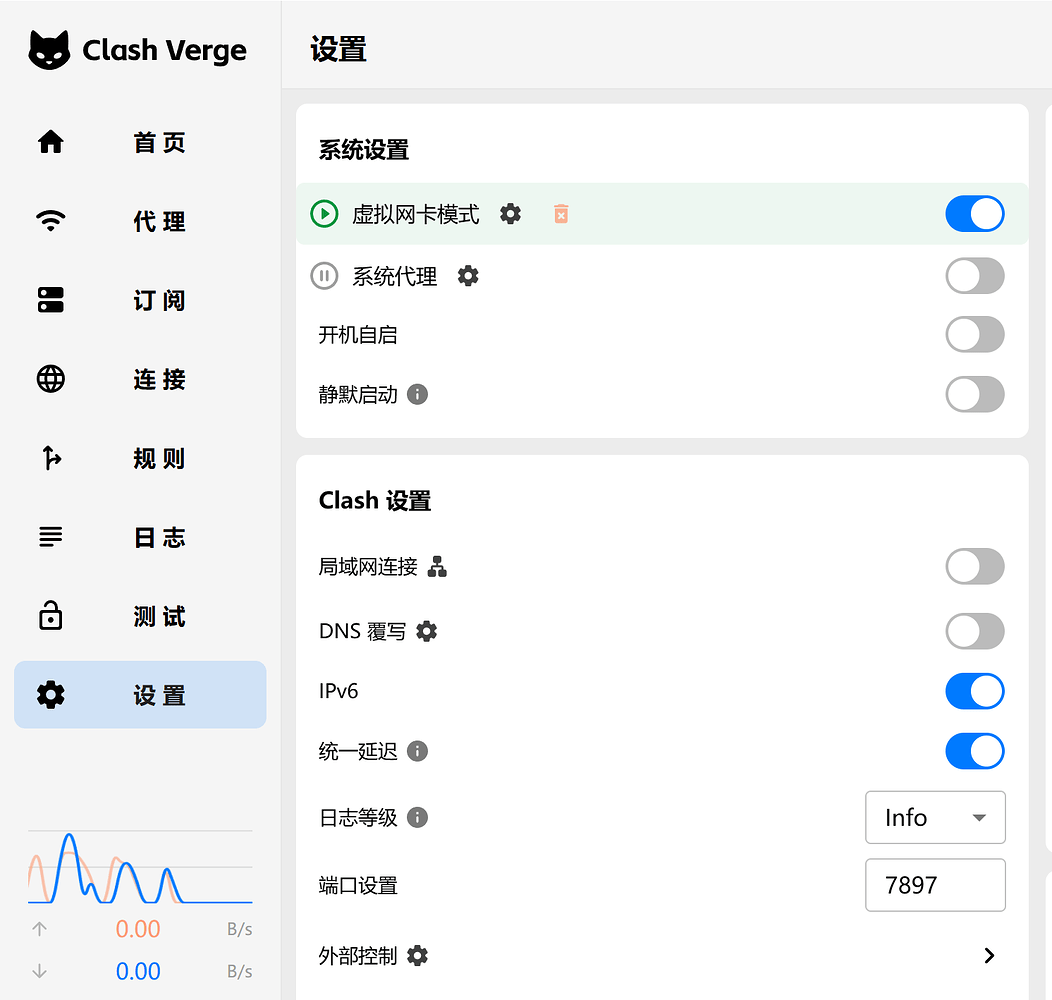Click the 虚拟网卡模式 label
Image resolution: width=1052 pixels, height=1000 pixels.
click(416, 214)
